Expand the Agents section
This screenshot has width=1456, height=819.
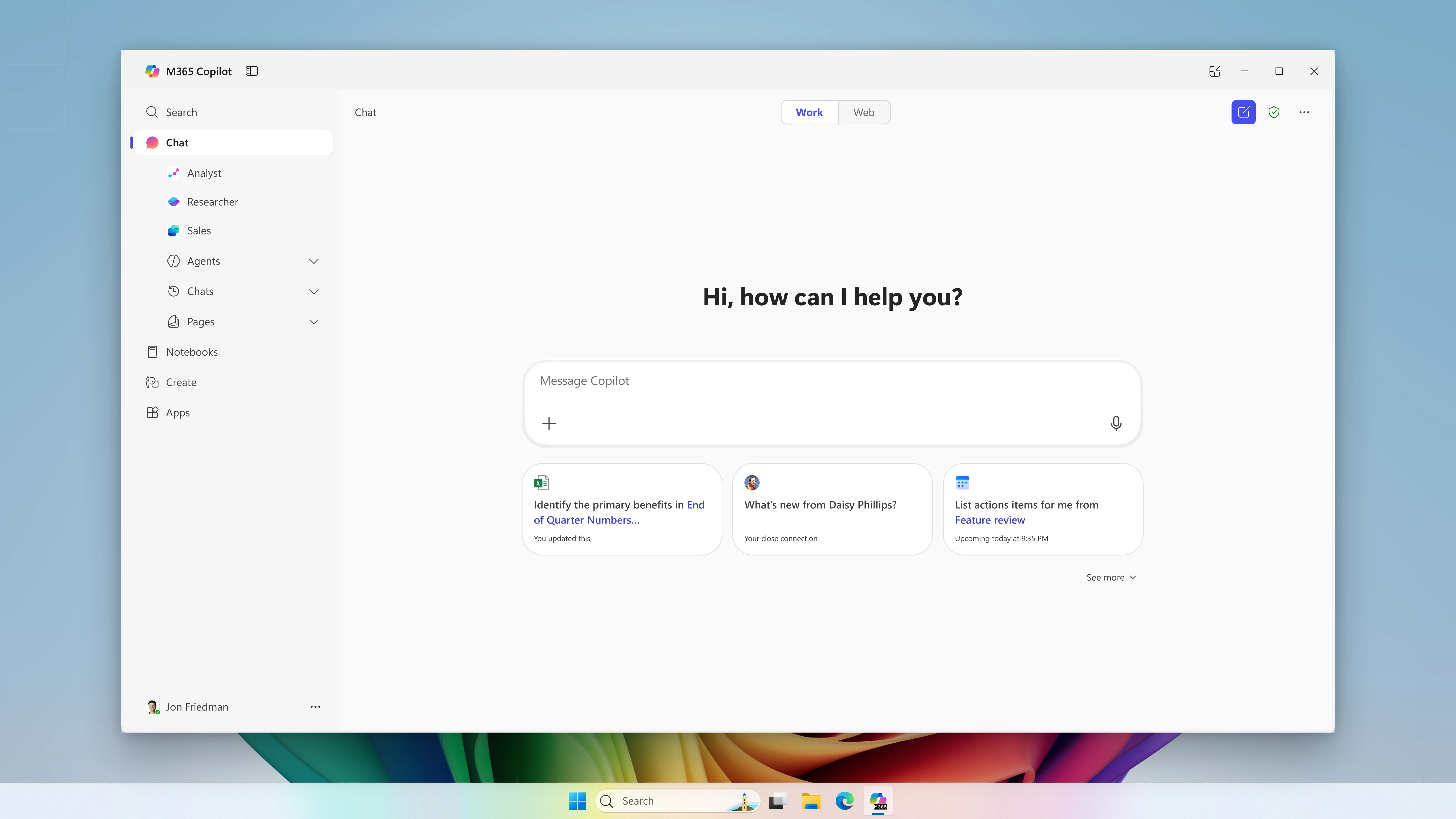coord(314,261)
